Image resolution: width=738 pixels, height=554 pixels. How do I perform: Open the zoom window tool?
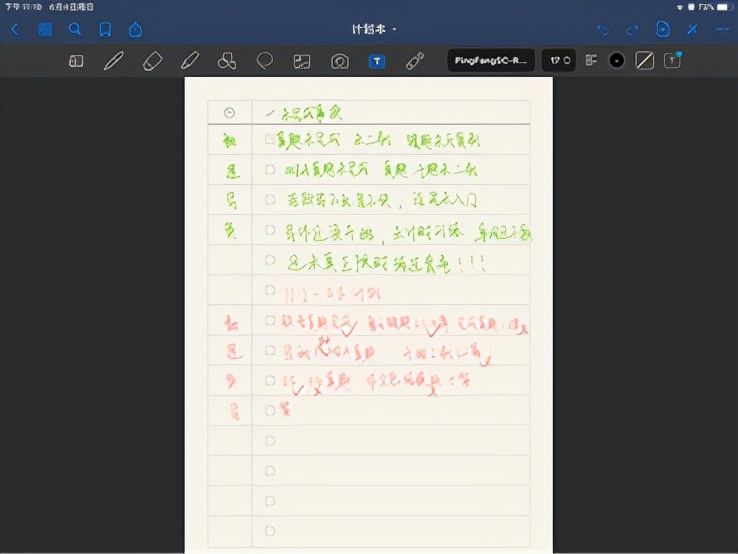click(x=76, y=61)
